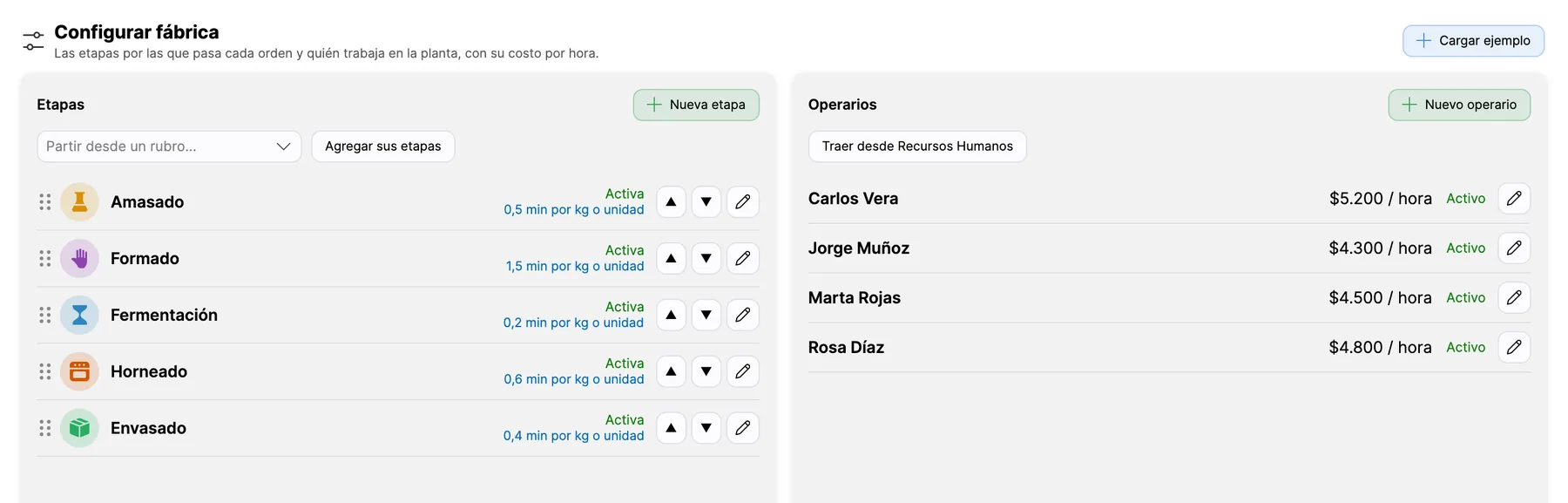Move Amasado stage up

(x=671, y=202)
